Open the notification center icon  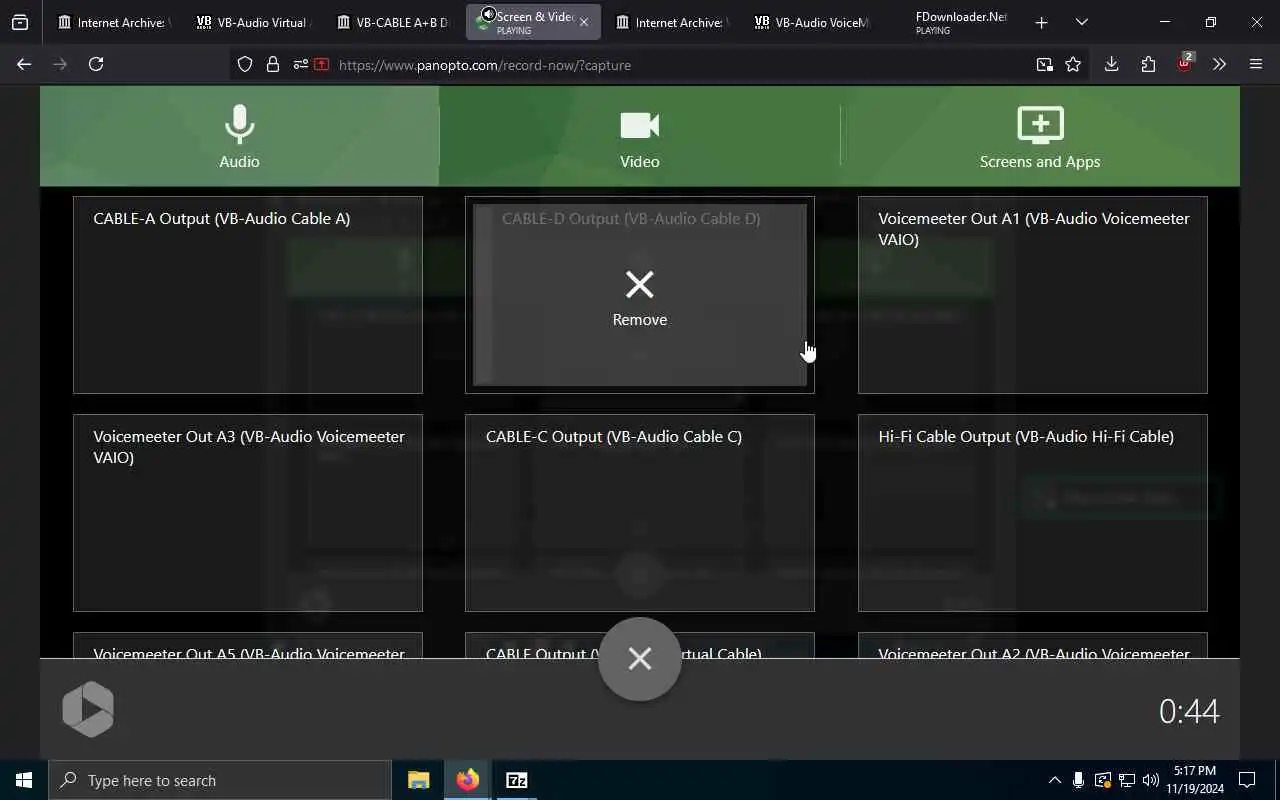pos(1247,780)
